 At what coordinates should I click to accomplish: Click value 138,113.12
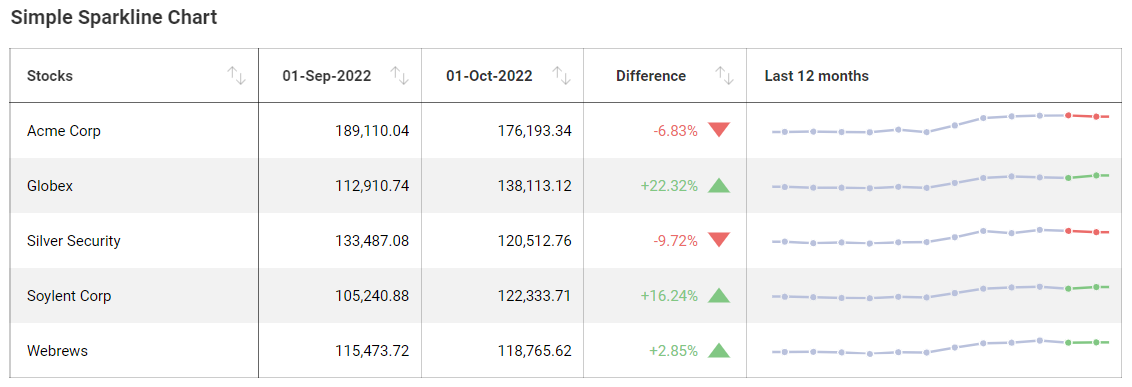[x=534, y=186]
